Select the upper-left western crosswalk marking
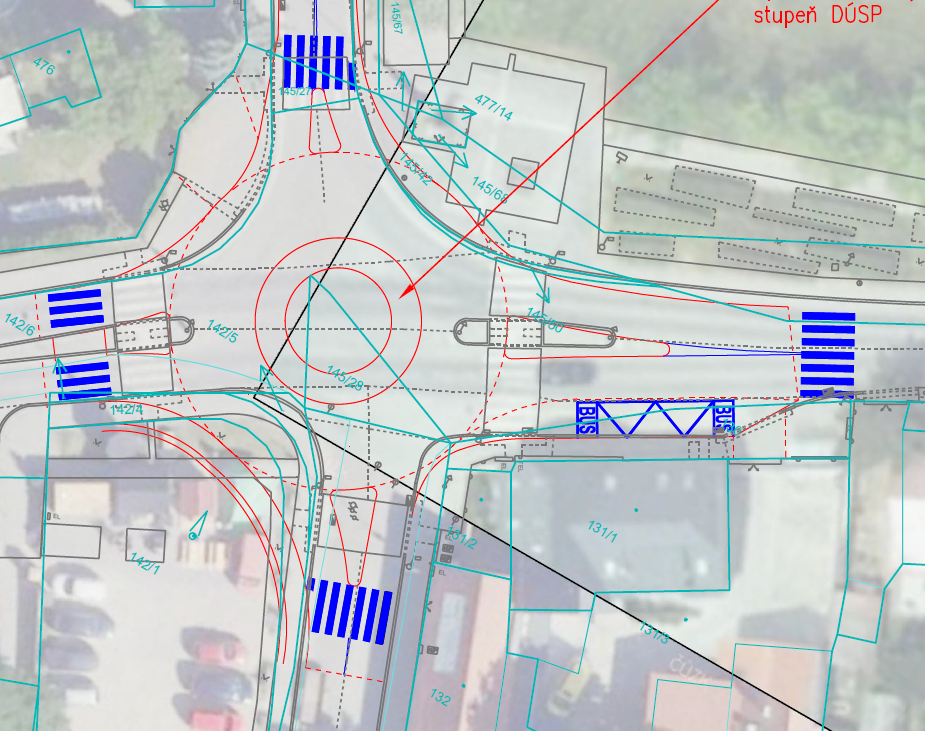This screenshot has height=731, width=925. pos(76,307)
